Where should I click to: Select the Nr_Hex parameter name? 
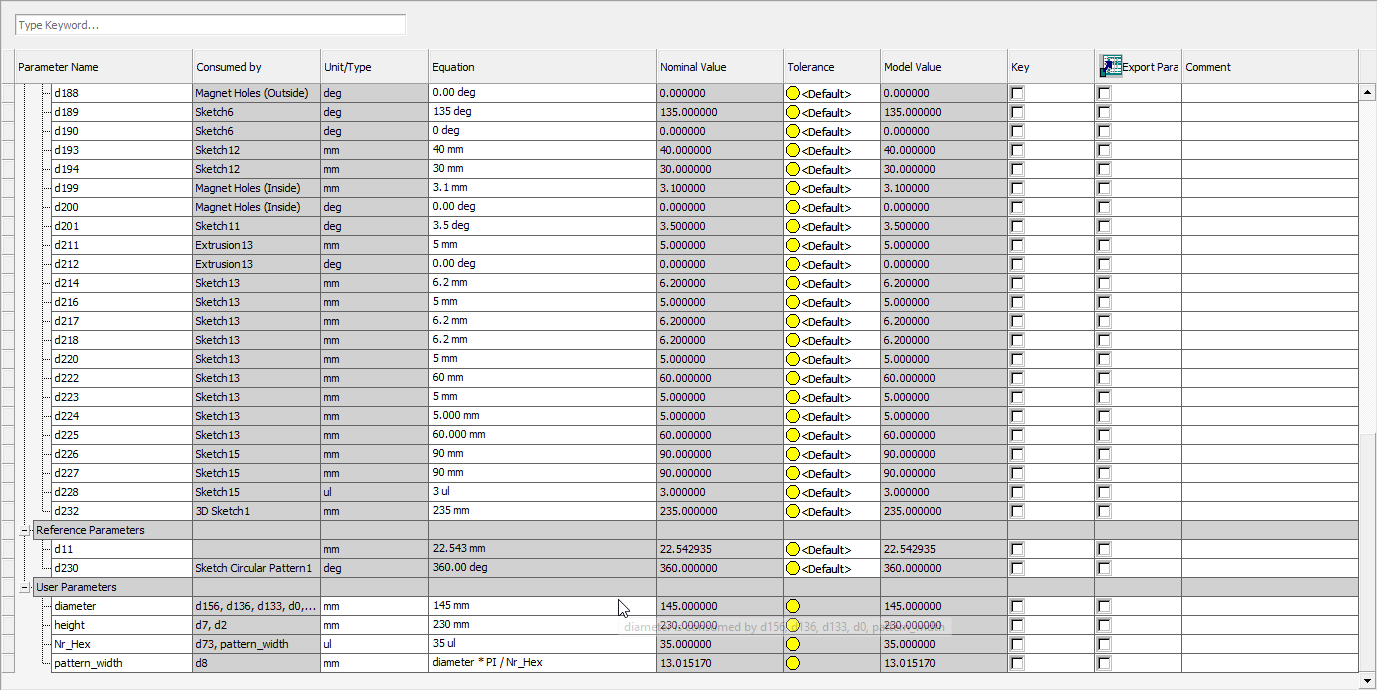(x=73, y=644)
